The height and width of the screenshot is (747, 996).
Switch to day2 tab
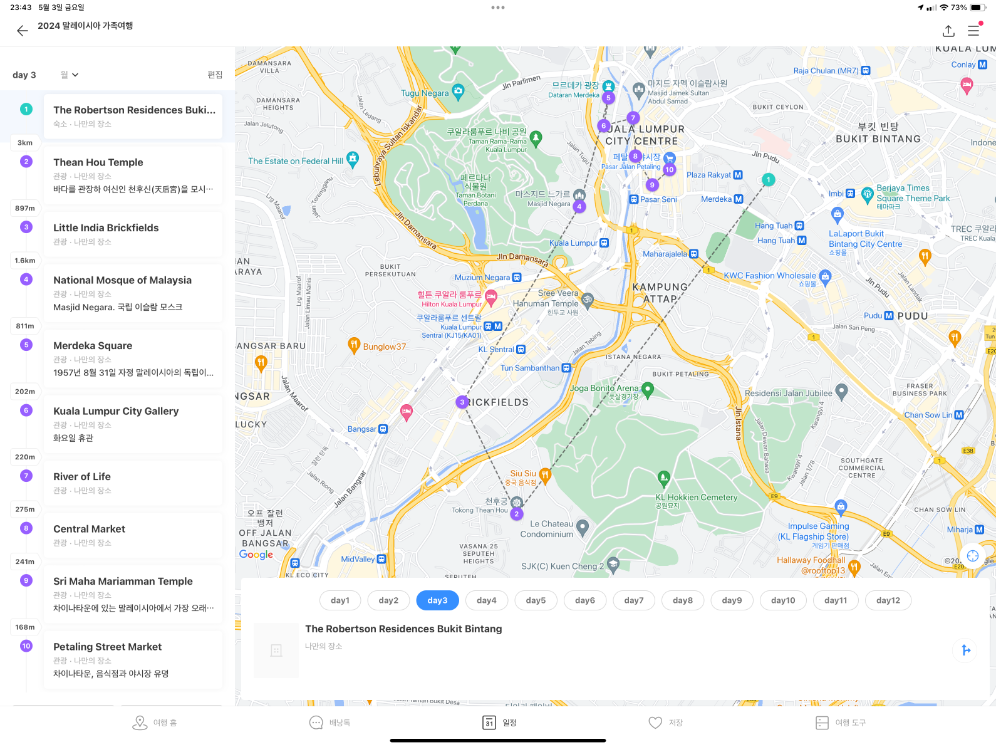click(389, 600)
